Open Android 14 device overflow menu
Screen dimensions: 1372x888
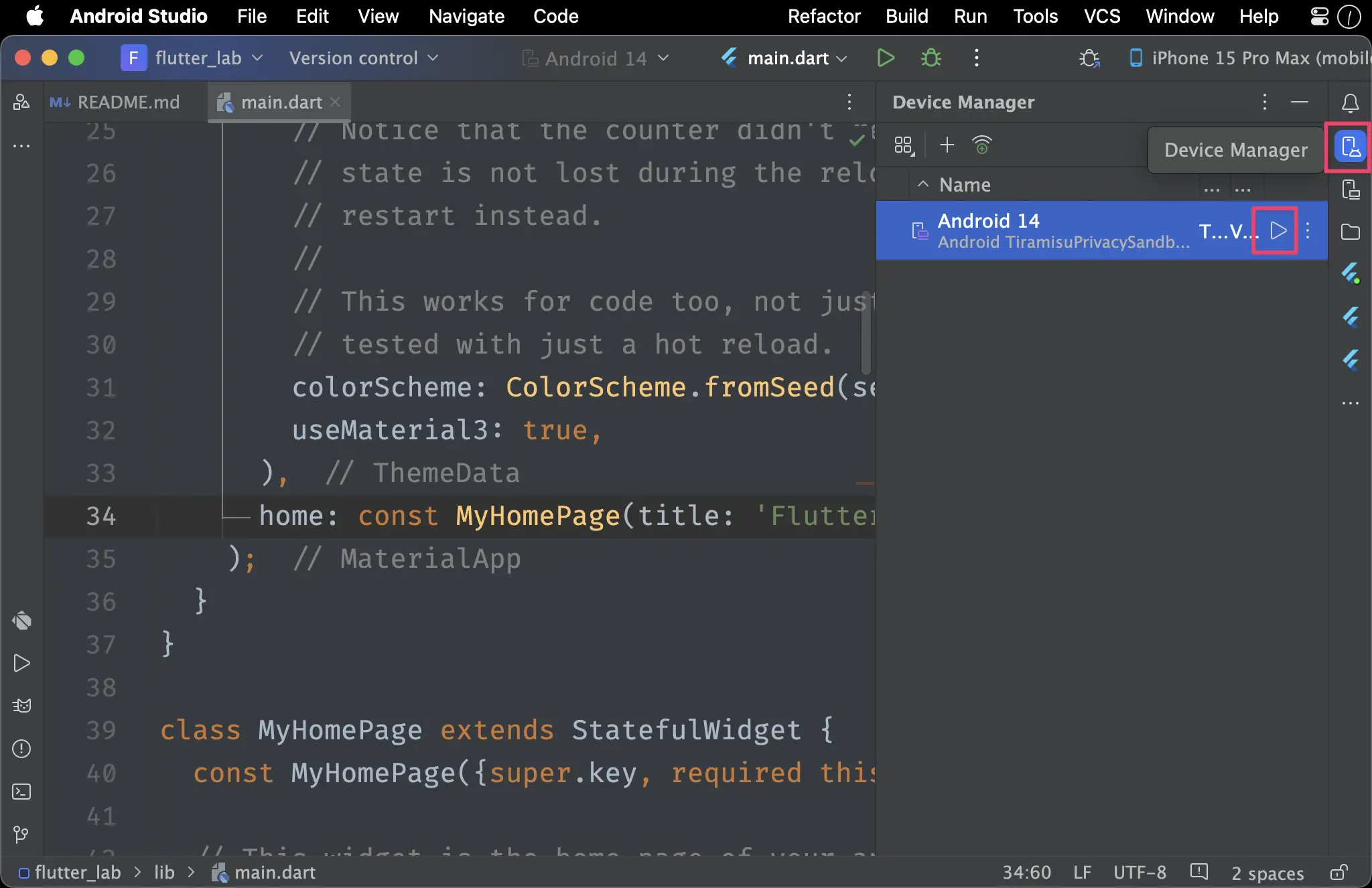point(1308,231)
